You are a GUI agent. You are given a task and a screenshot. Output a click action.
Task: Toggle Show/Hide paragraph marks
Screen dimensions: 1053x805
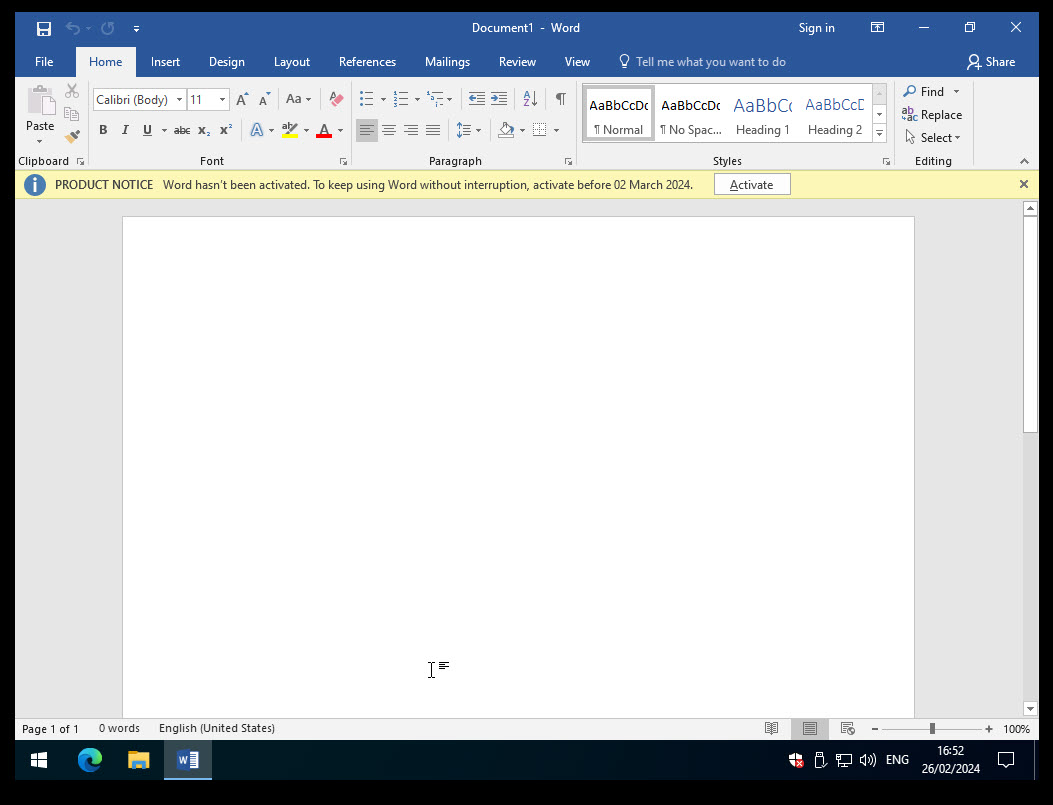(561, 99)
